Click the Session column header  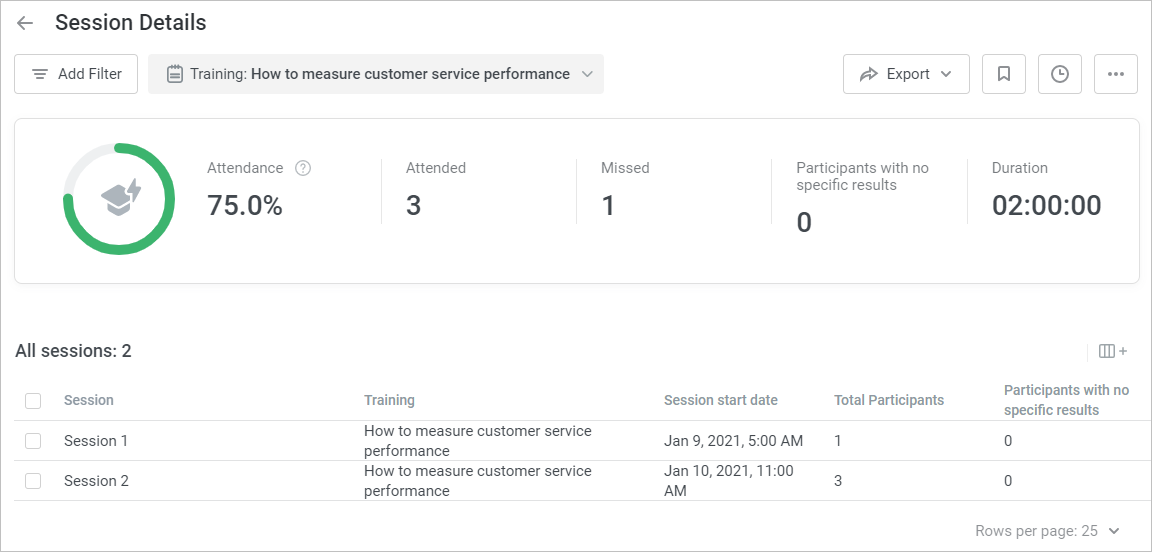point(89,401)
